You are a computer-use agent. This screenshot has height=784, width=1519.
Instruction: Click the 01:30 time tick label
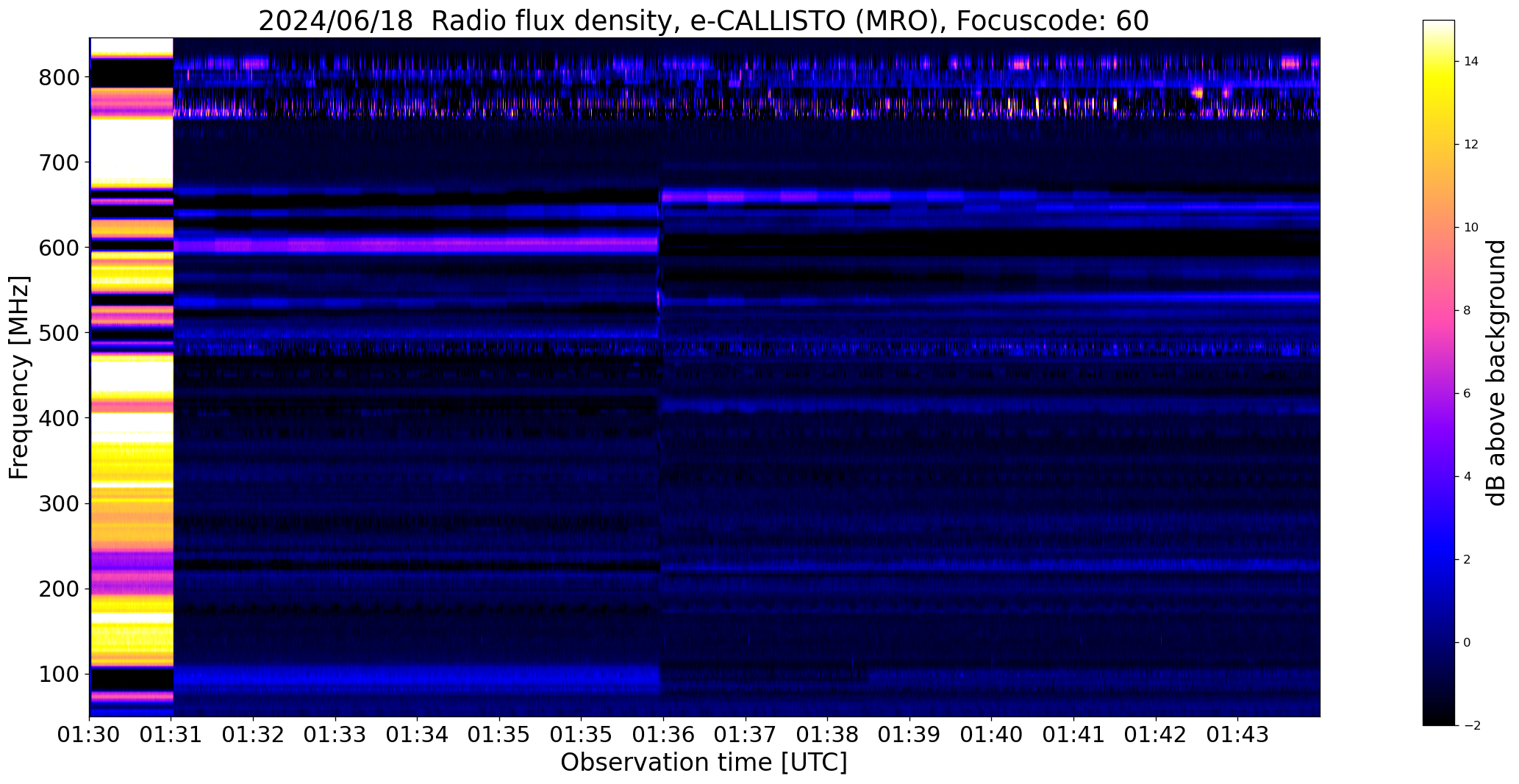90,735
